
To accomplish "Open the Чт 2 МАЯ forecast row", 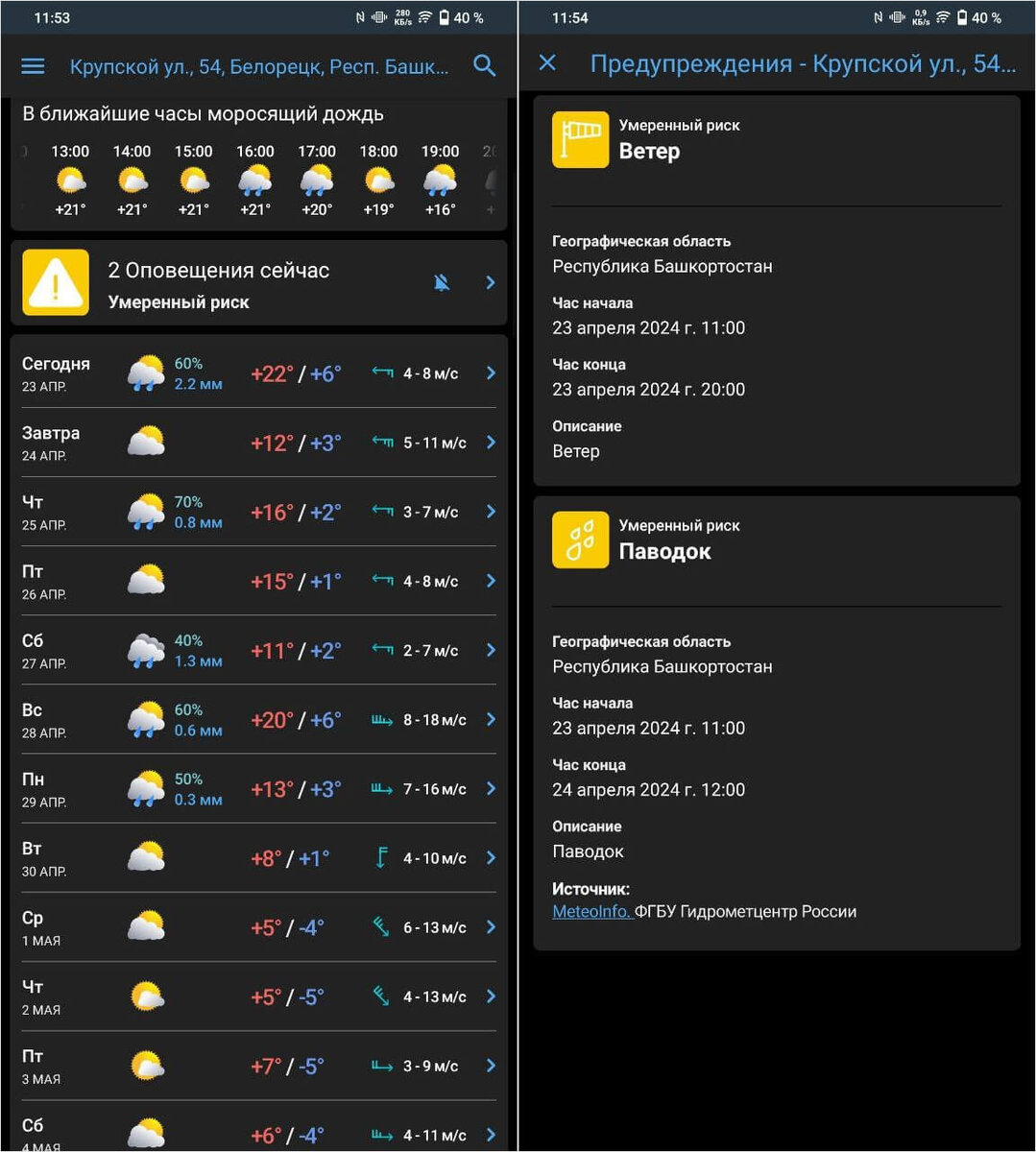I will point(259,996).
